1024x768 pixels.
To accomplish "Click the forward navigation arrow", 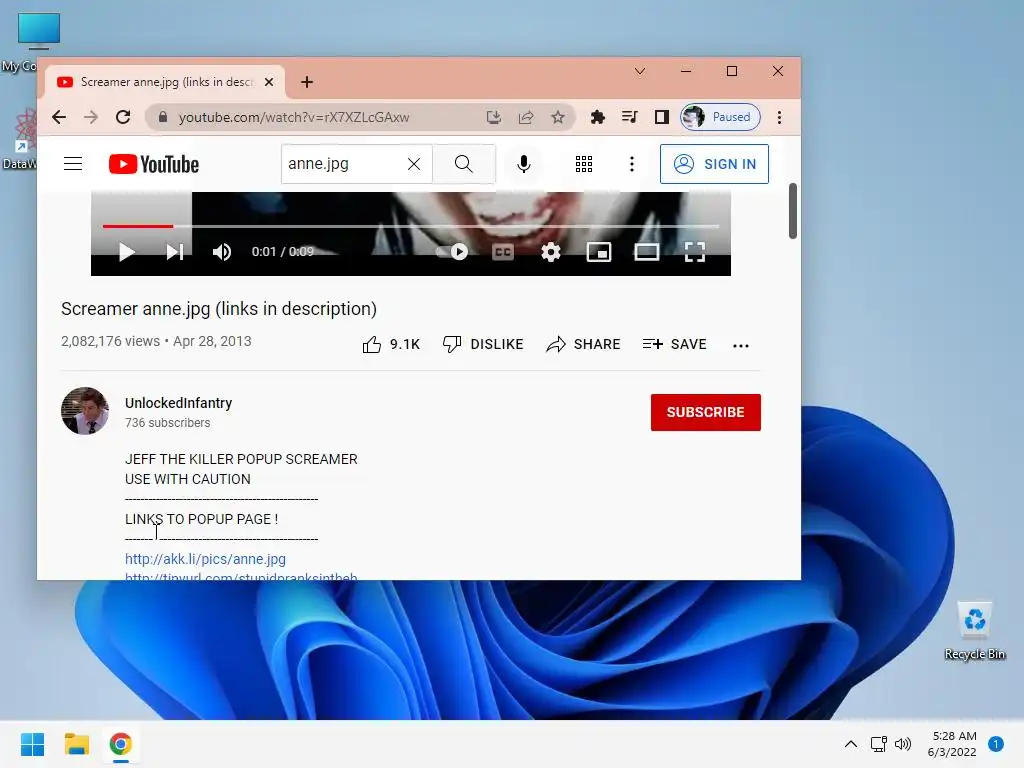I will [x=91, y=117].
